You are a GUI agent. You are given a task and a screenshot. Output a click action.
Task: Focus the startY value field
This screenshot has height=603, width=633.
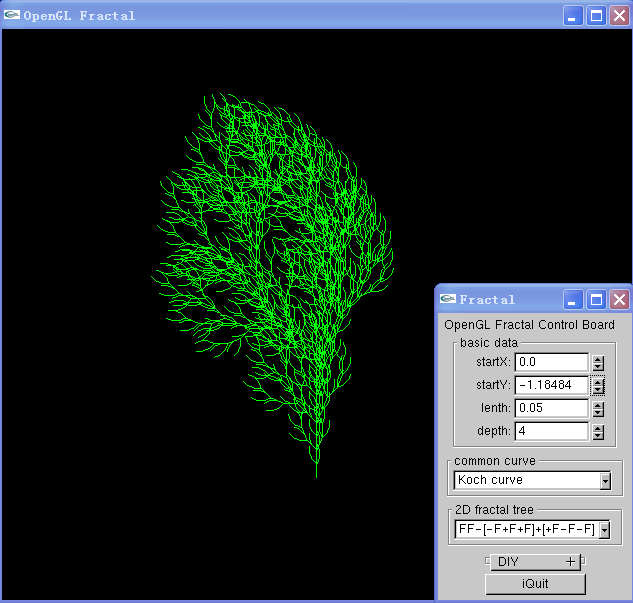click(551, 385)
